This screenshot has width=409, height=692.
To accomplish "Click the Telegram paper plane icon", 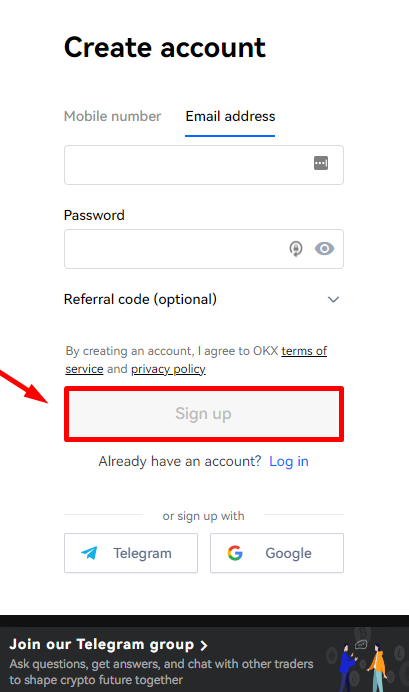I will click(90, 553).
